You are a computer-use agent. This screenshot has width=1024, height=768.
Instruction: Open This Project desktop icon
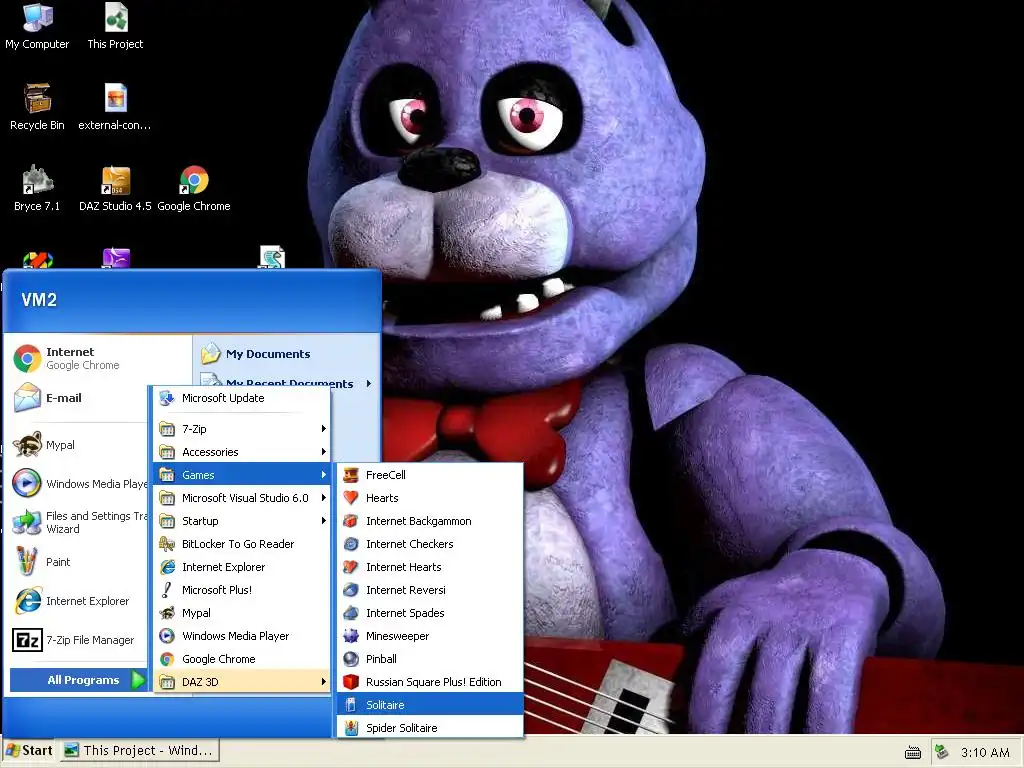(116, 26)
